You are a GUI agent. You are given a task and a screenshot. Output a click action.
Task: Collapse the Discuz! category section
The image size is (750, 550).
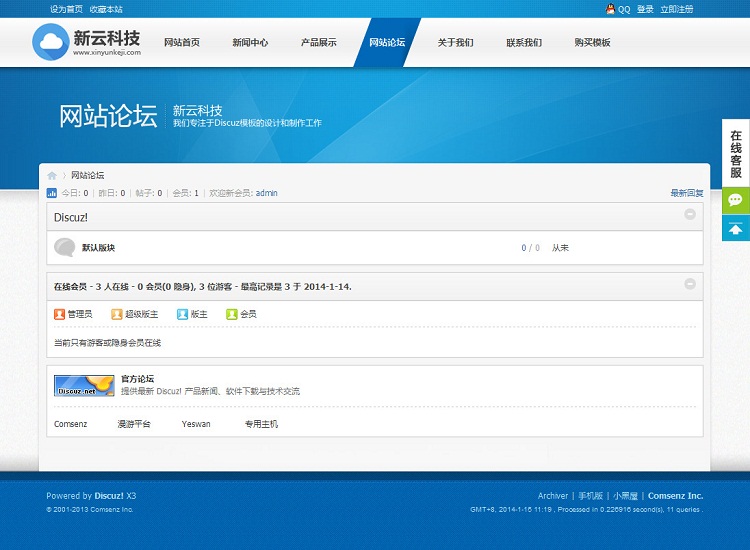(x=690, y=215)
